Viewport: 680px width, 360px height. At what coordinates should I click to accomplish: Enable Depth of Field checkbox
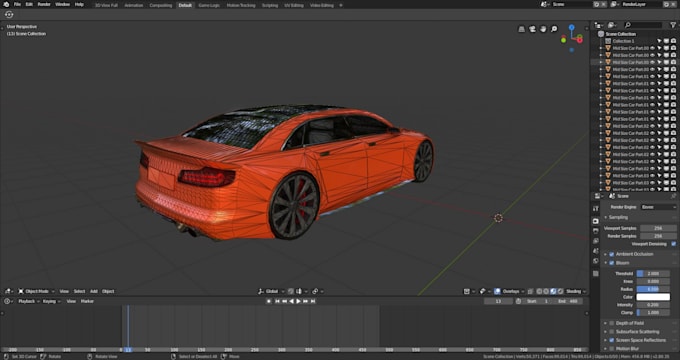coord(611,323)
